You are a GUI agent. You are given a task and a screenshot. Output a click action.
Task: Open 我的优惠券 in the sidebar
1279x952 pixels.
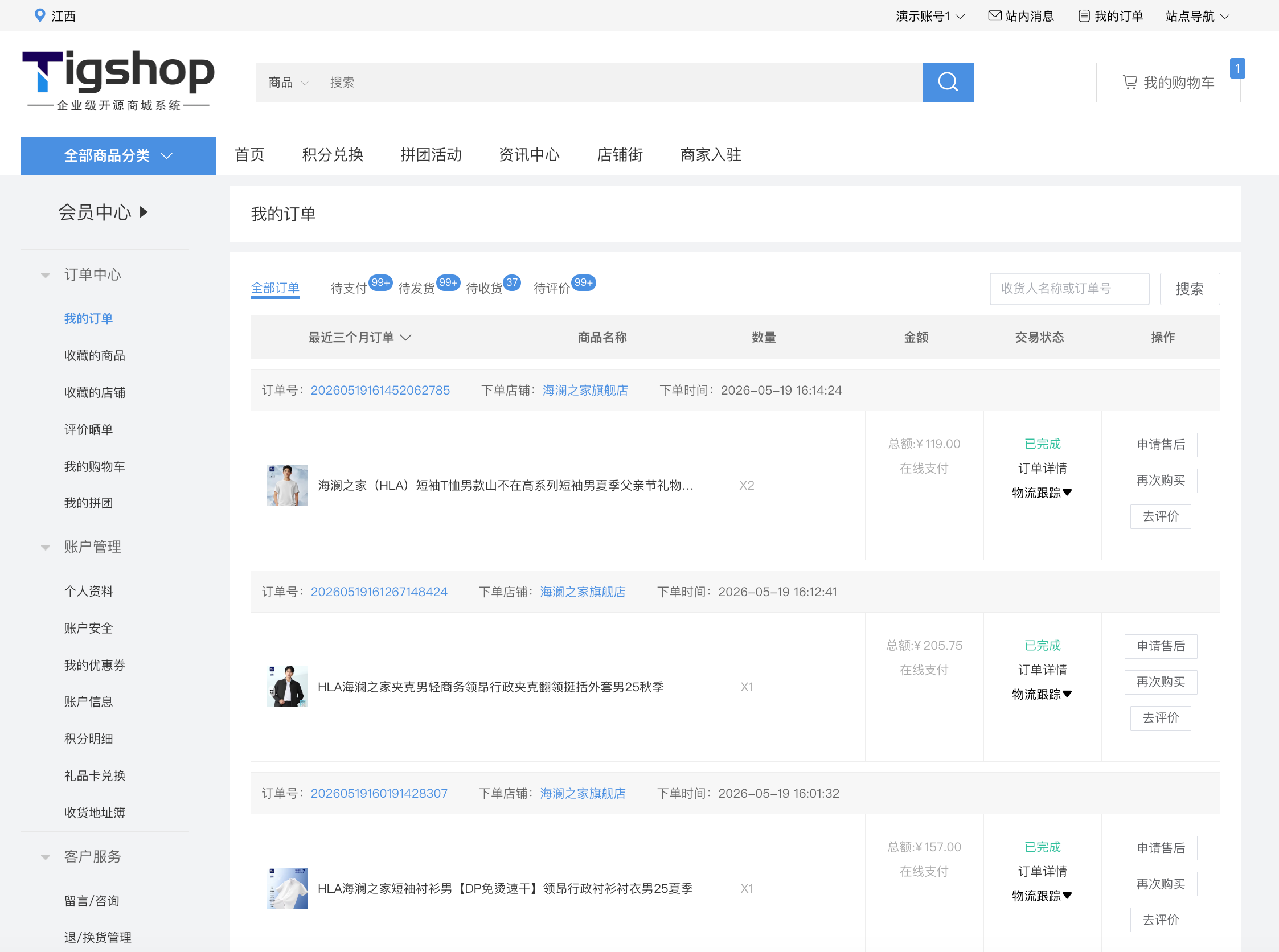(x=95, y=665)
